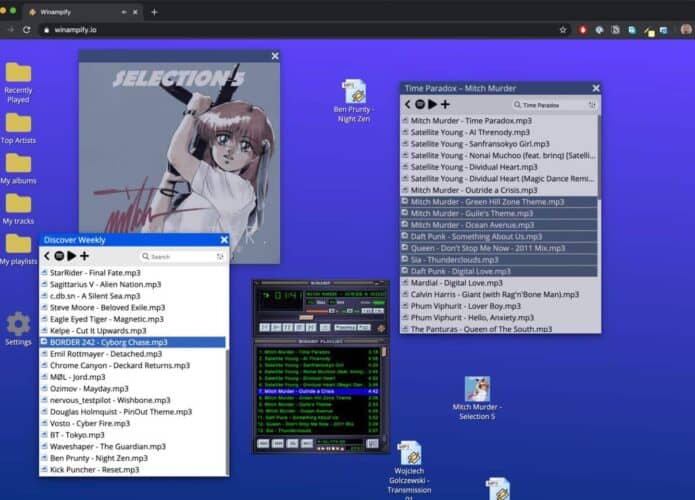Click the REM button in Winamp playlist
This screenshot has width=695, height=500.
coord(277,444)
